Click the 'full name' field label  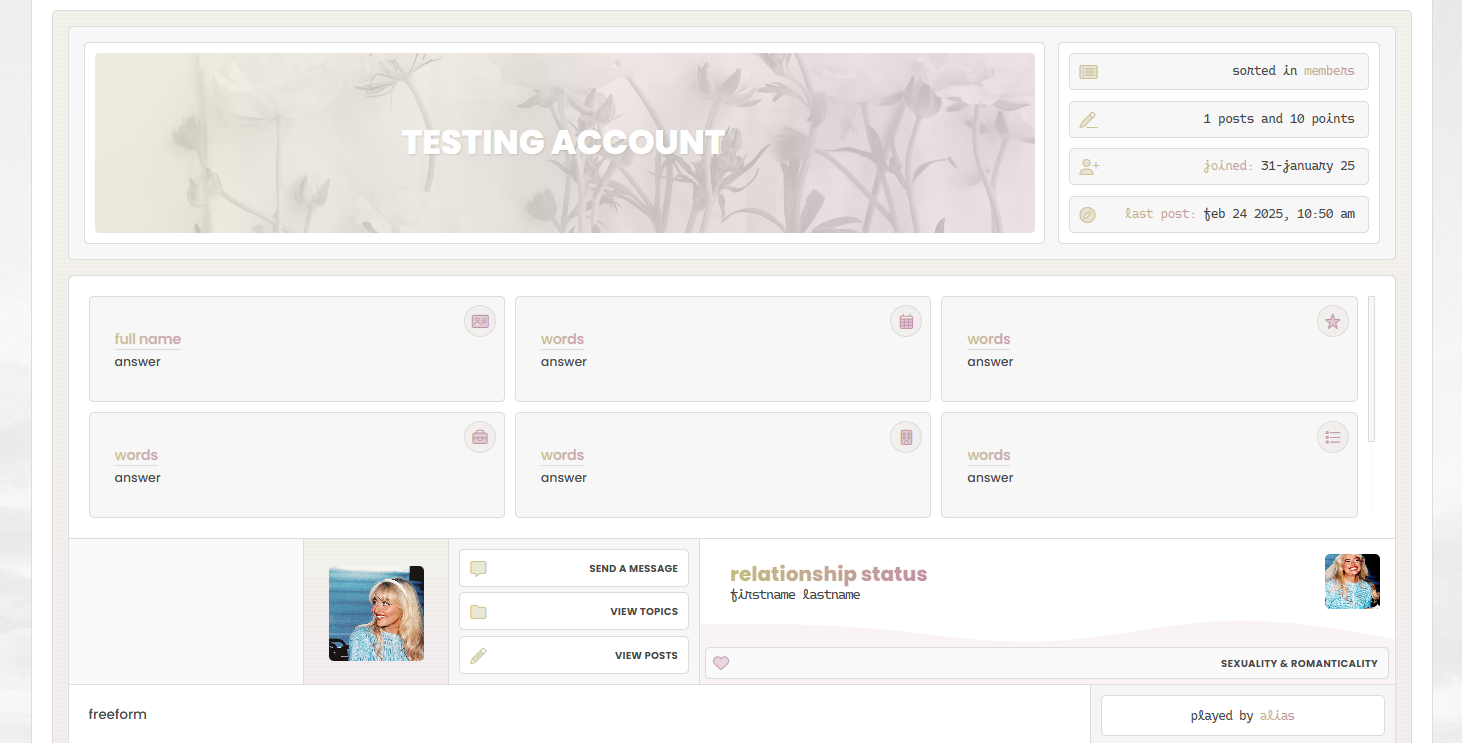click(x=148, y=339)
